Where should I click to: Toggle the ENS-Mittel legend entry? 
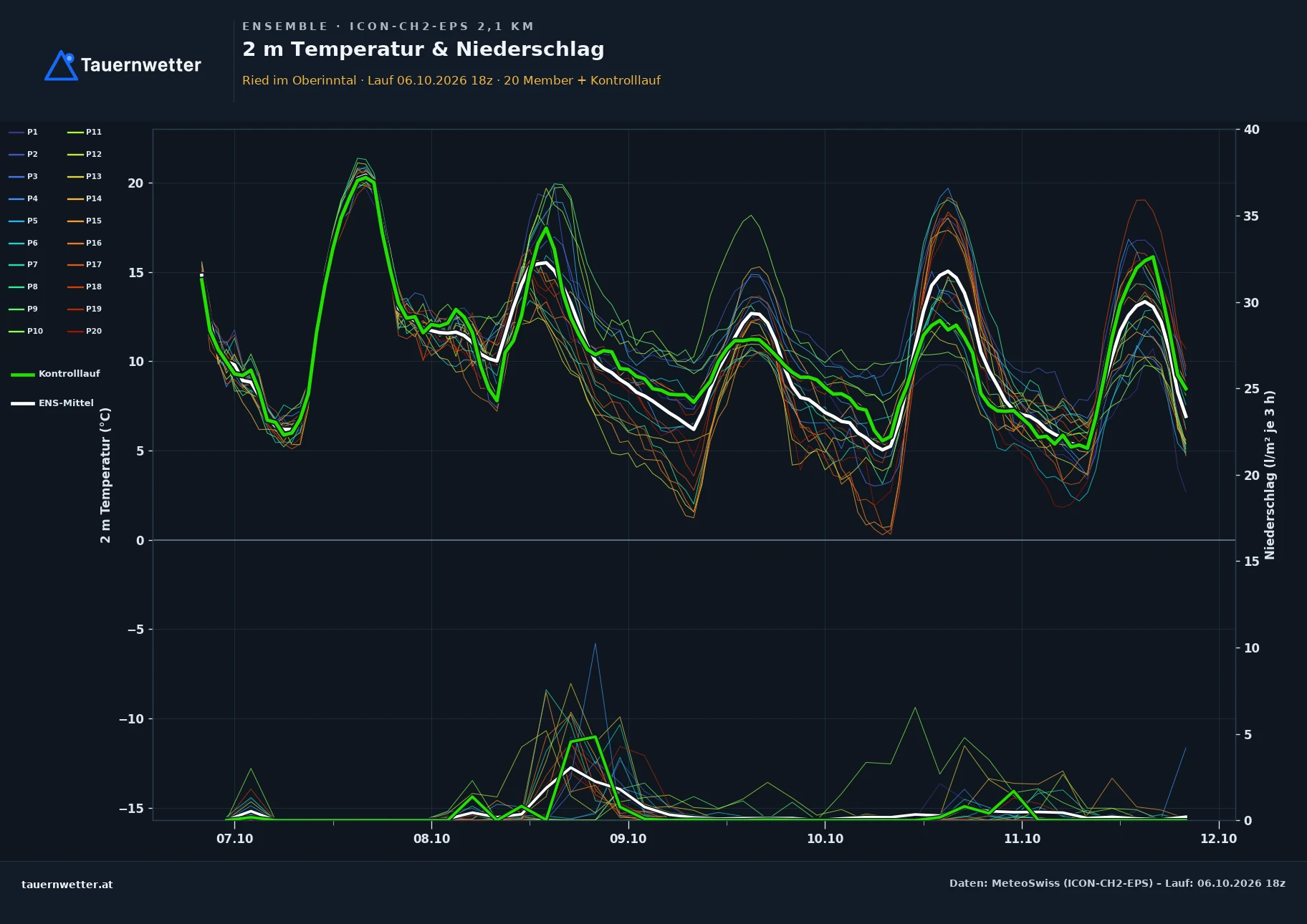pos(52,403)
